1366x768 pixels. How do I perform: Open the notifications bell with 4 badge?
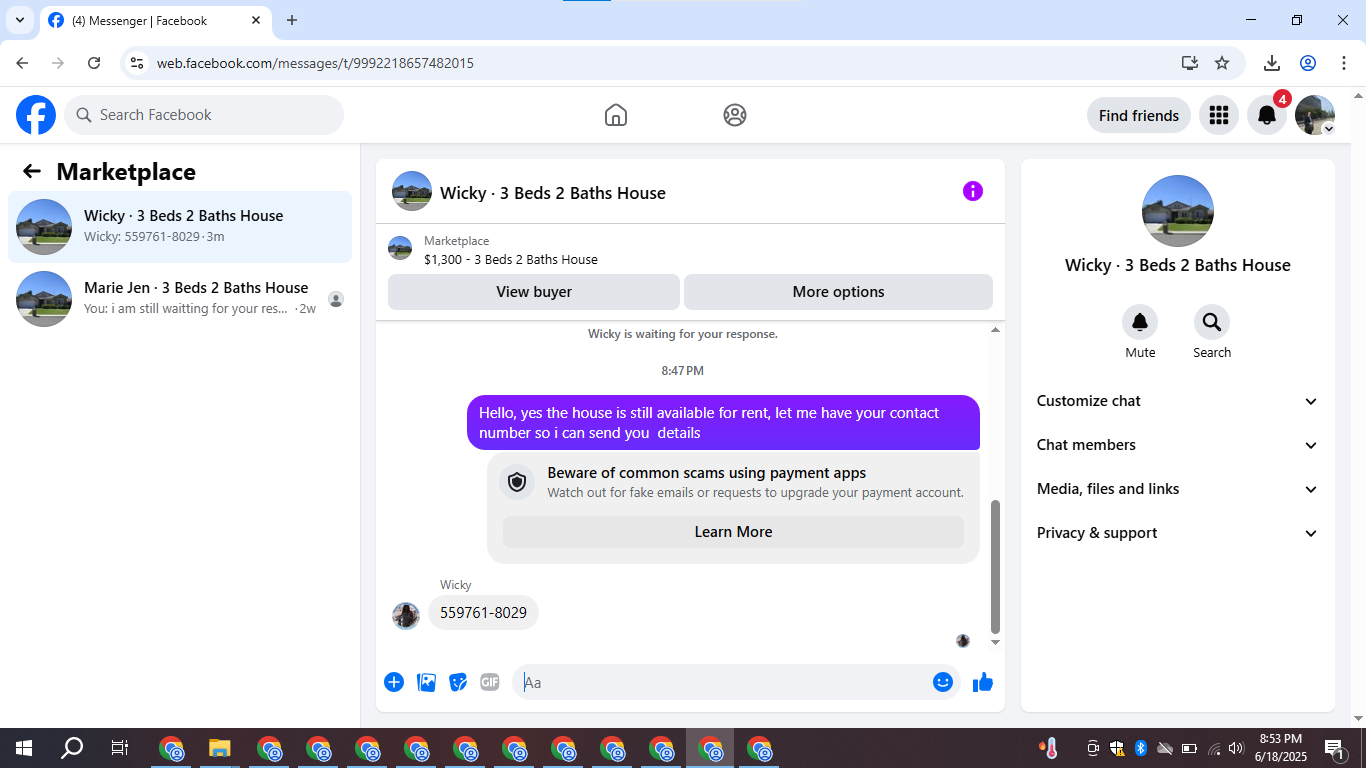pos(1267,115)
